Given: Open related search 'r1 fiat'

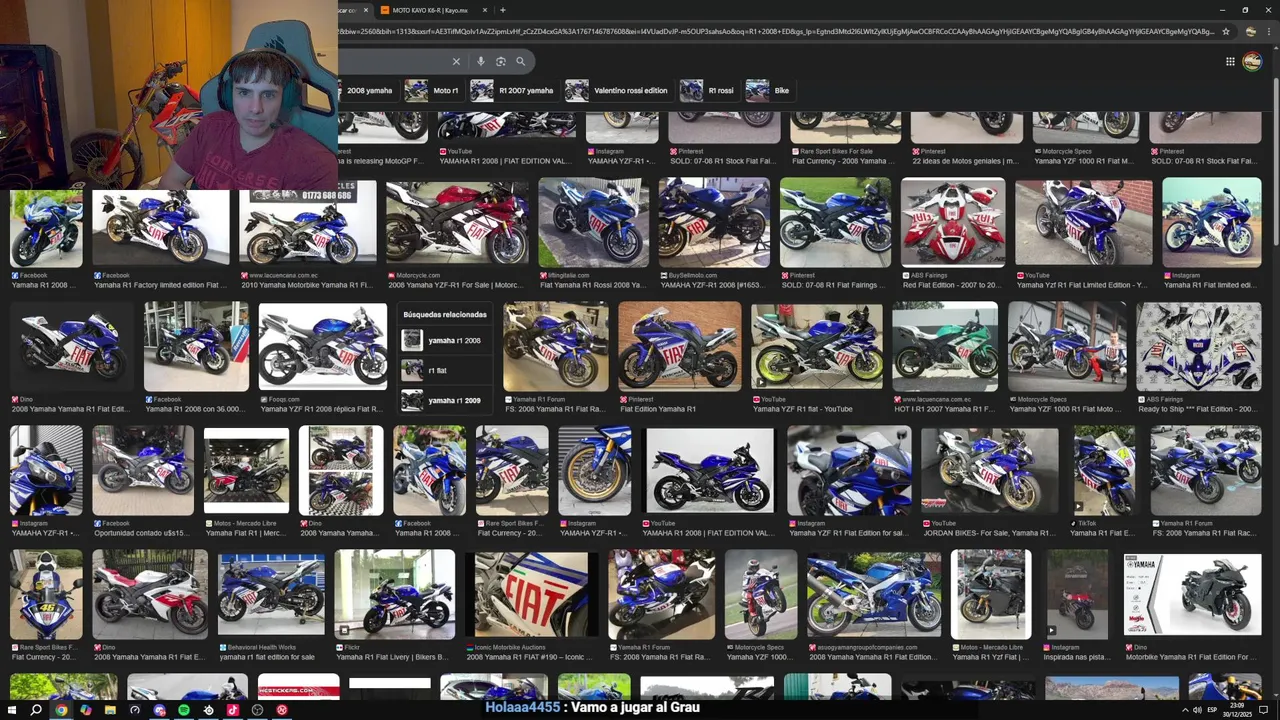Looking at the screenshot, I should [445, 370].
